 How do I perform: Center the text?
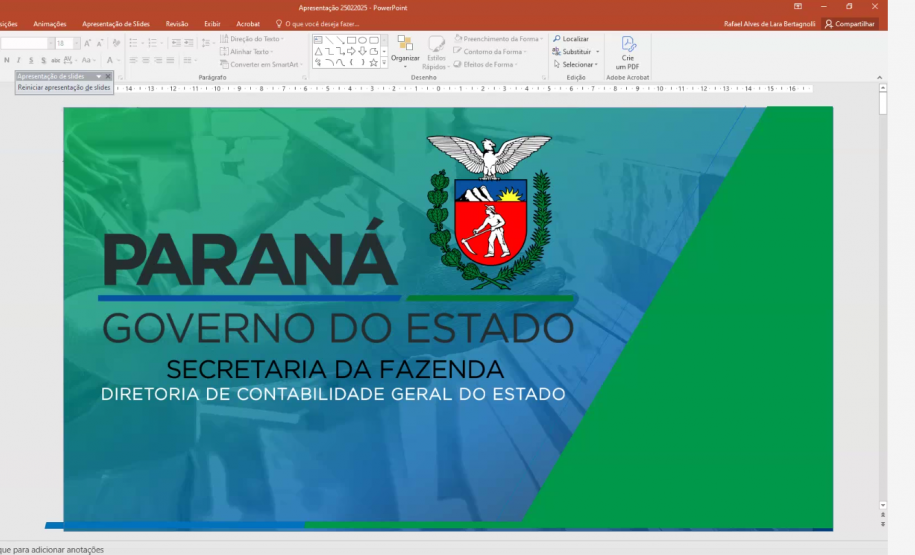tap(145, 60)
